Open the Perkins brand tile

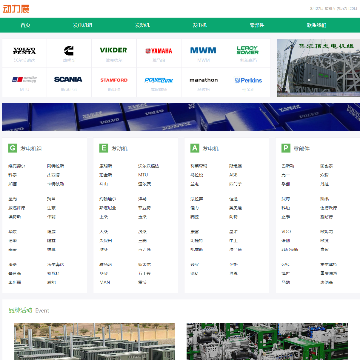click(x=248, y=82)
